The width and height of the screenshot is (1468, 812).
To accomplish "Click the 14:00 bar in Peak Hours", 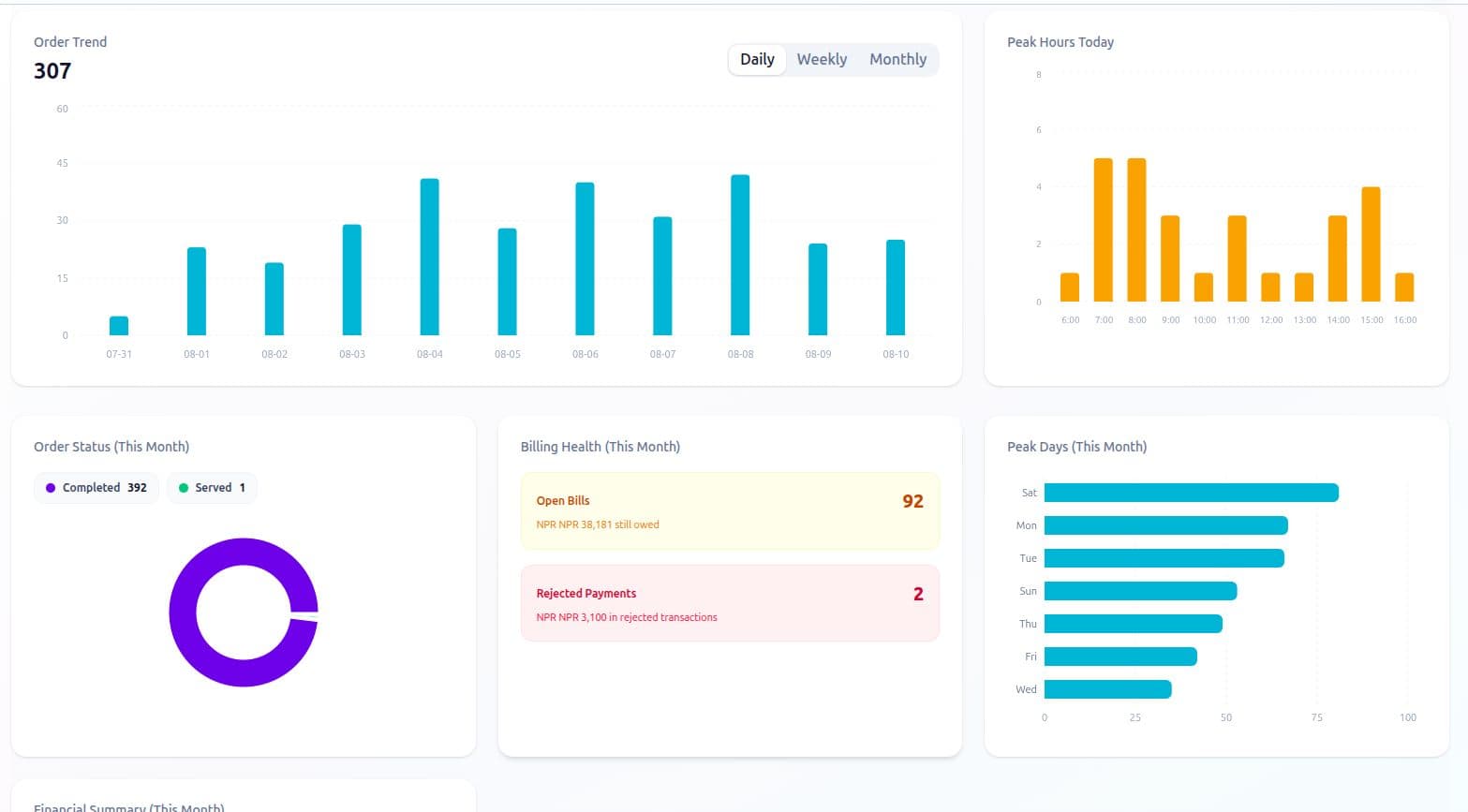I will pos(1338,258).
